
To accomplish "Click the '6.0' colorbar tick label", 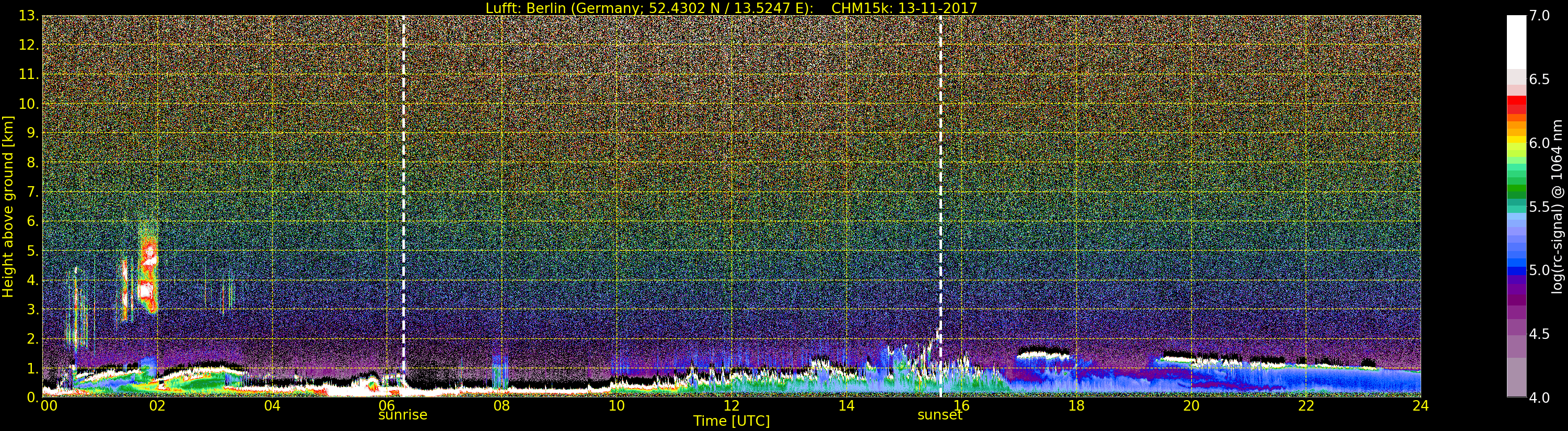I will [1539, 143].
